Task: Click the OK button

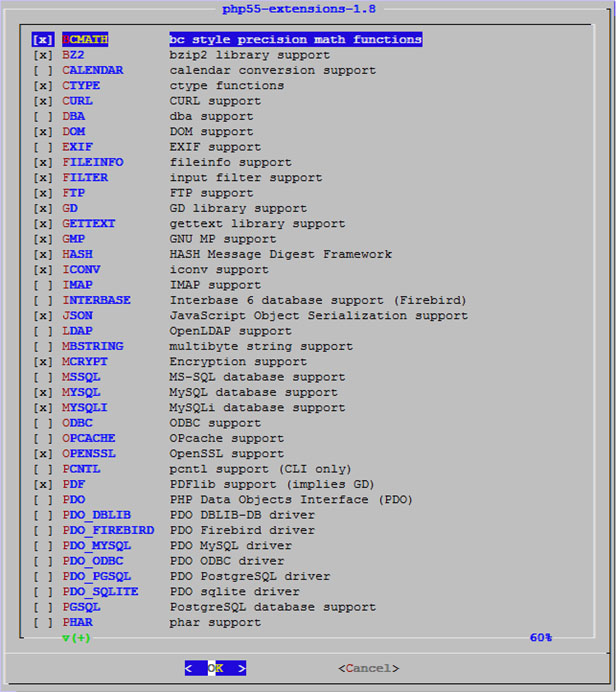Action: click(215, 668)
